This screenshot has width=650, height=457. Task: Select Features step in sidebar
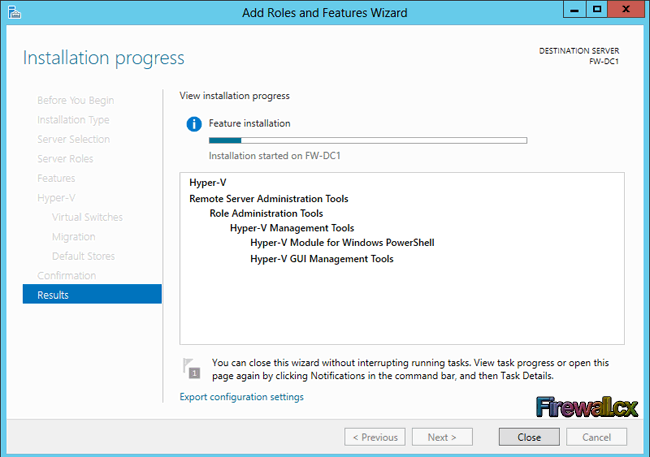pyautogui.click(x=56, y=178)
